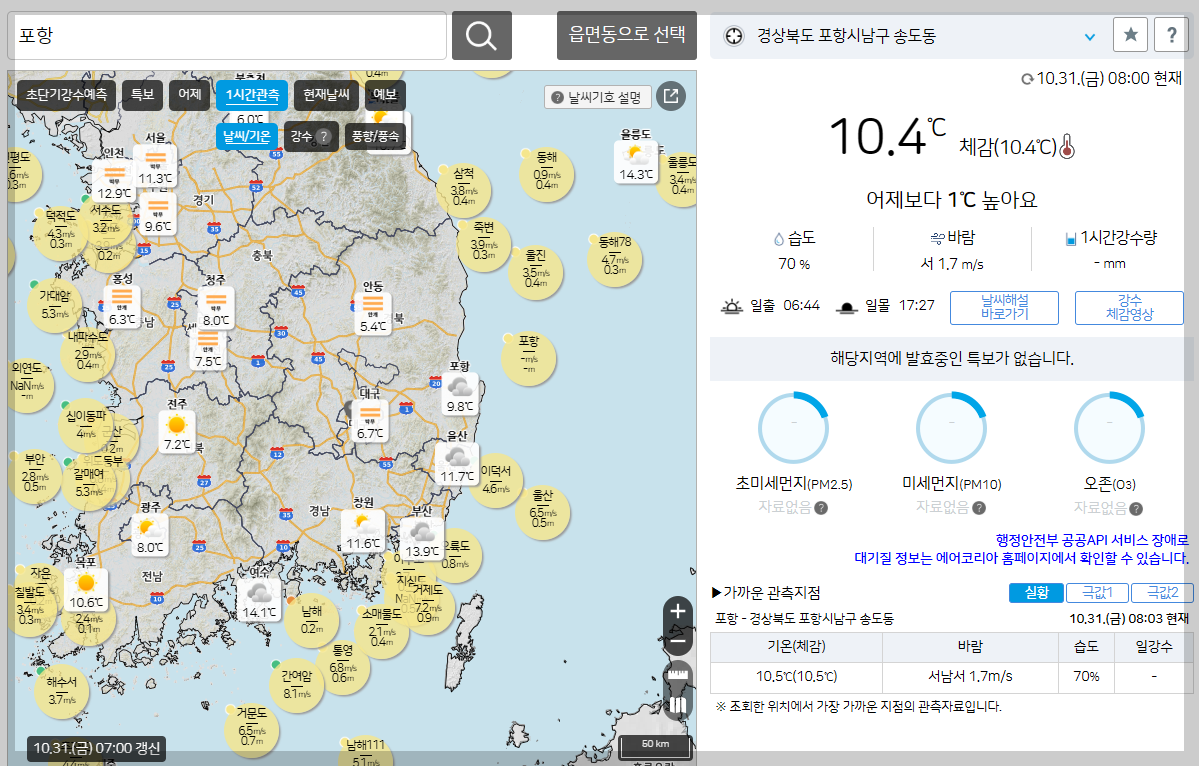Zoom in the map with plus button
Image resolution: width=1199 pixels, height=766 pixels.
click(x=677, y=611)
